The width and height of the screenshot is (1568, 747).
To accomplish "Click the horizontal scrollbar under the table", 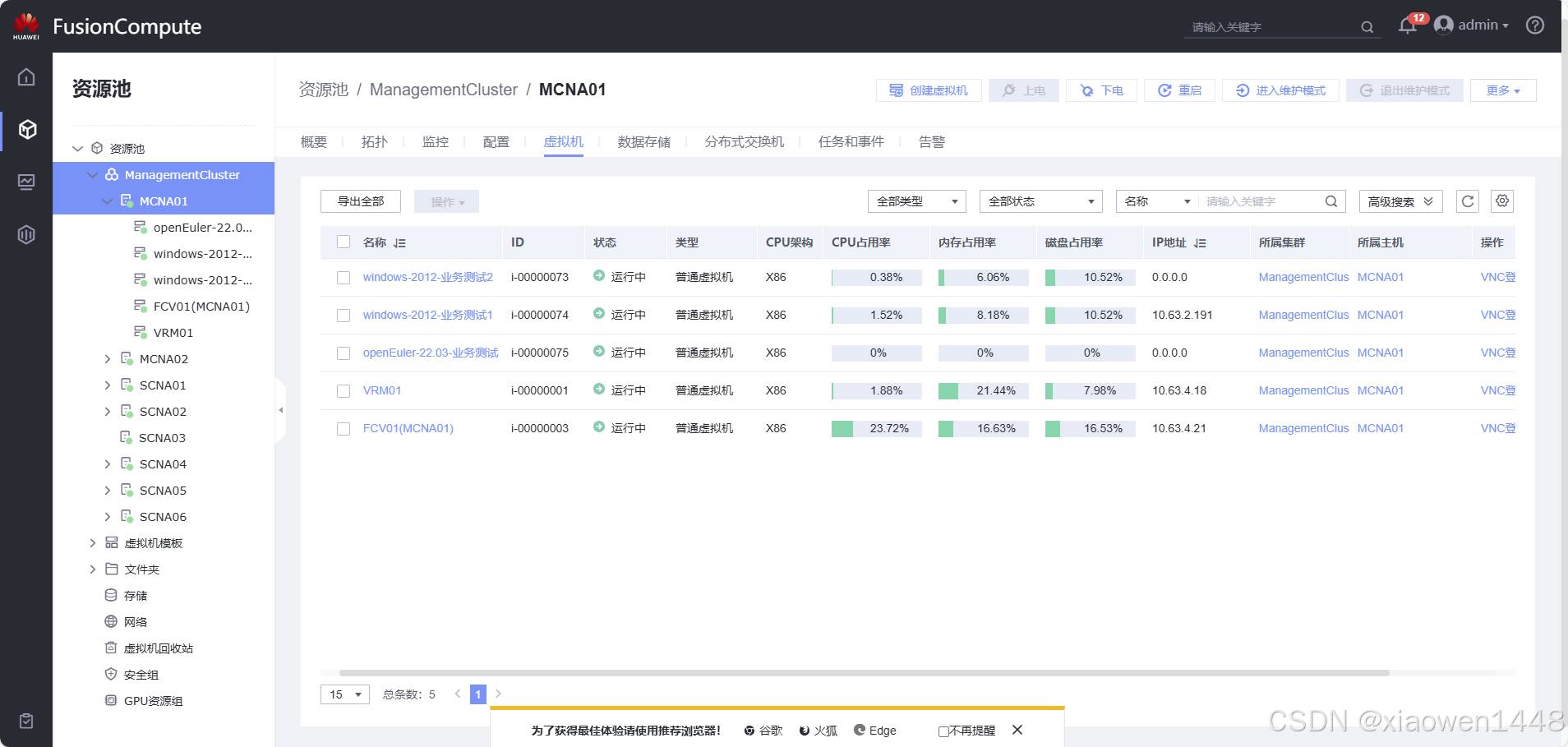I will pyautogui.click(x=863, y=673).
